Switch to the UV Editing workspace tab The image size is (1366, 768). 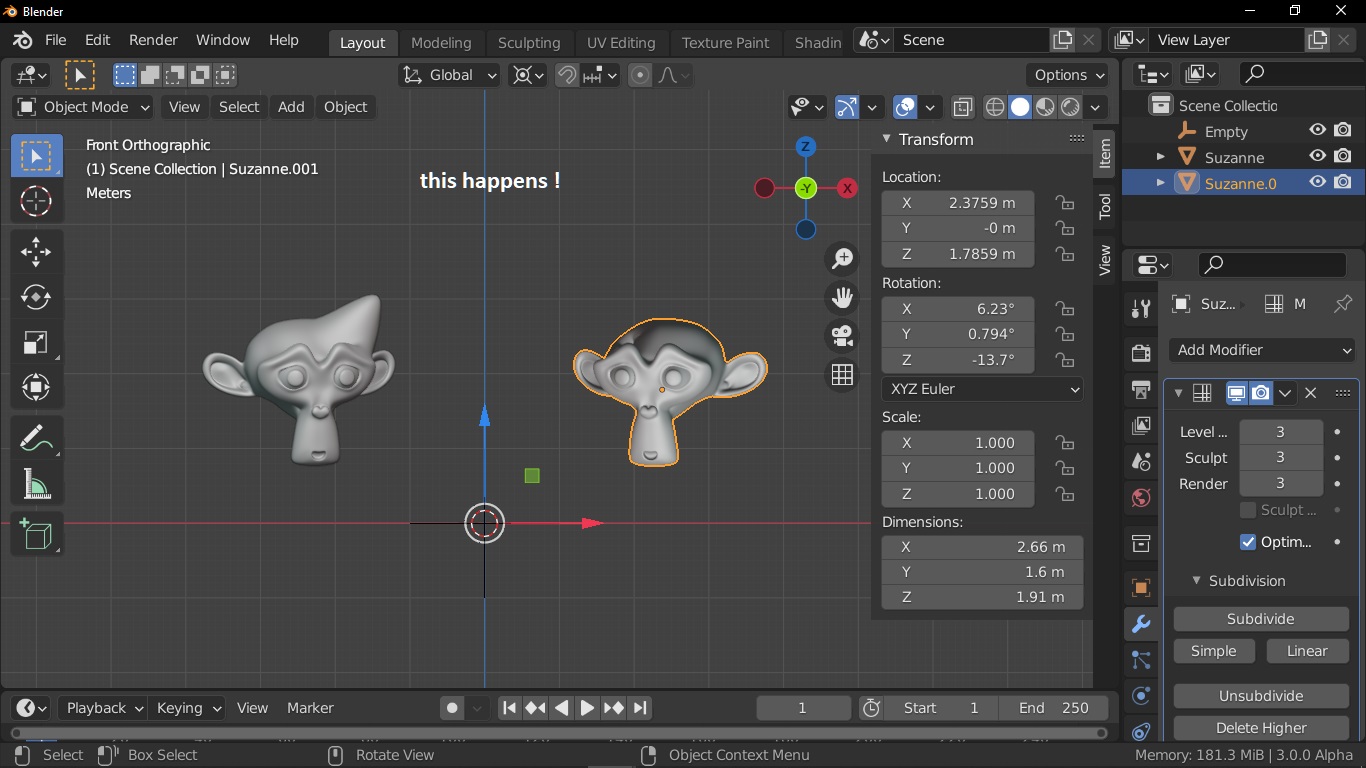coord(621,42)
